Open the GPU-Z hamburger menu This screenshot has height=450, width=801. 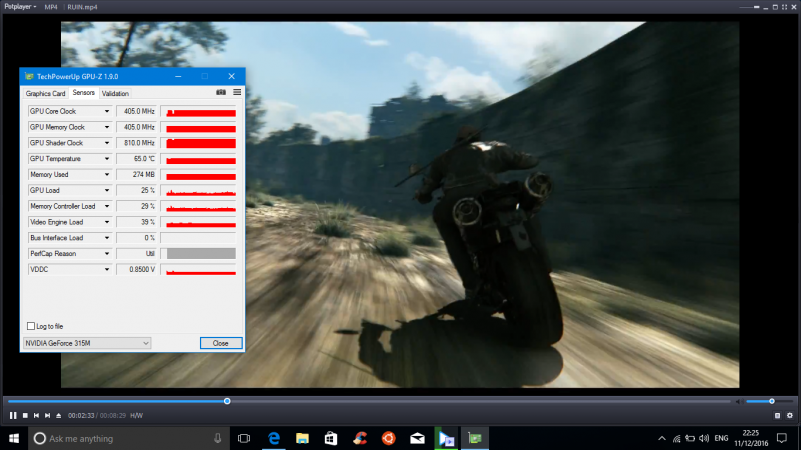point(237,92)
